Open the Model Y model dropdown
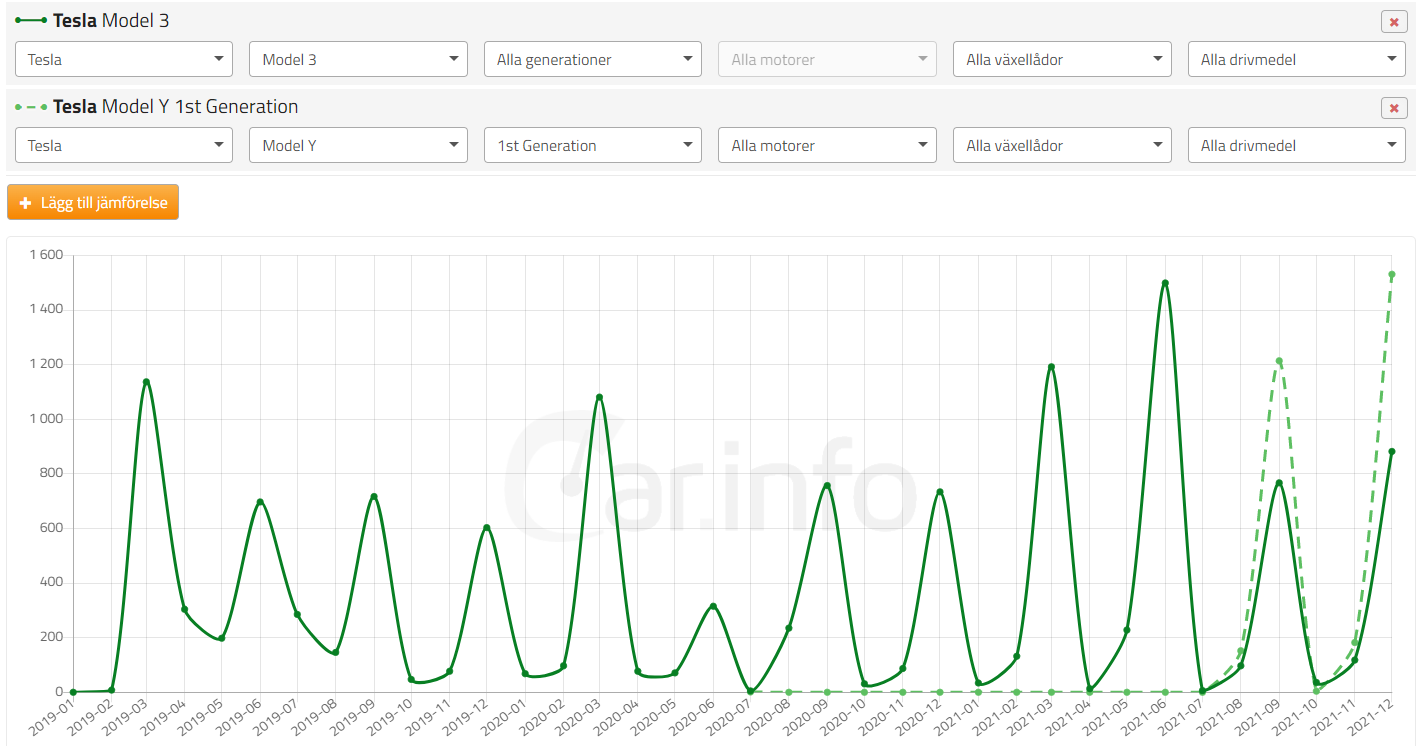 coord(358,145)
